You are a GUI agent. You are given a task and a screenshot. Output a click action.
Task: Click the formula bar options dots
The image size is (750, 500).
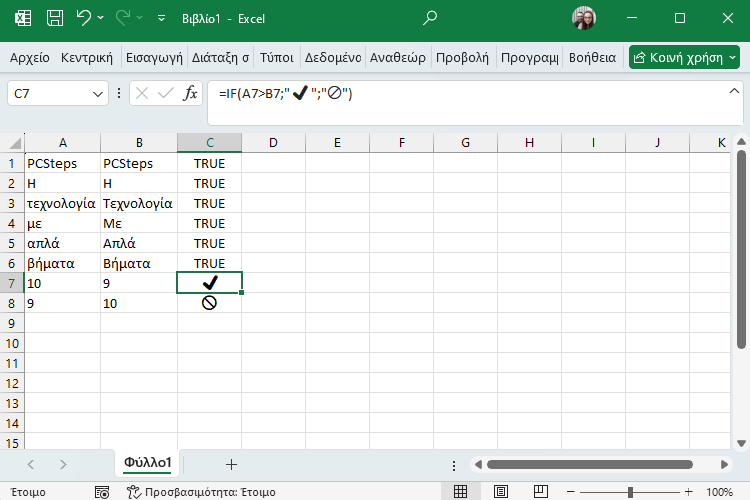[x=119, y=93]
